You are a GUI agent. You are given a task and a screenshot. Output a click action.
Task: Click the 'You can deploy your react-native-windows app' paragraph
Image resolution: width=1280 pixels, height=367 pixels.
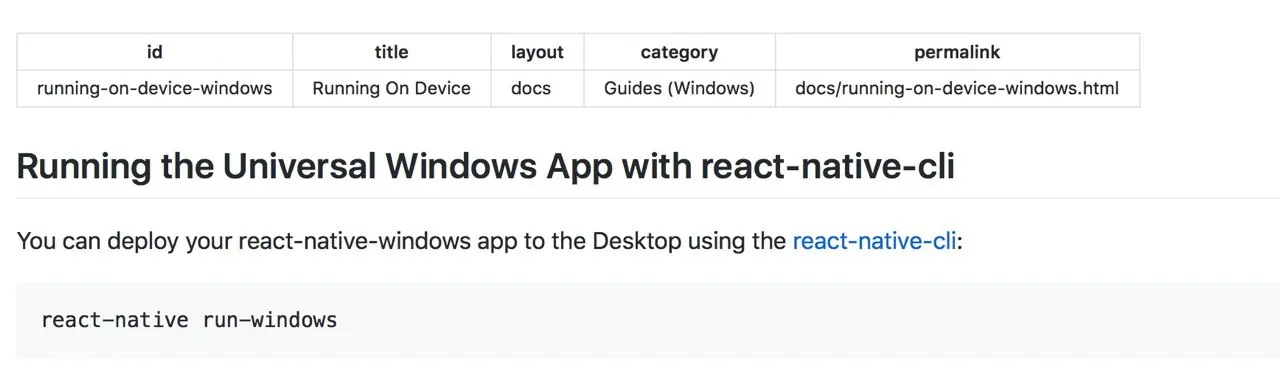(490, 241)
